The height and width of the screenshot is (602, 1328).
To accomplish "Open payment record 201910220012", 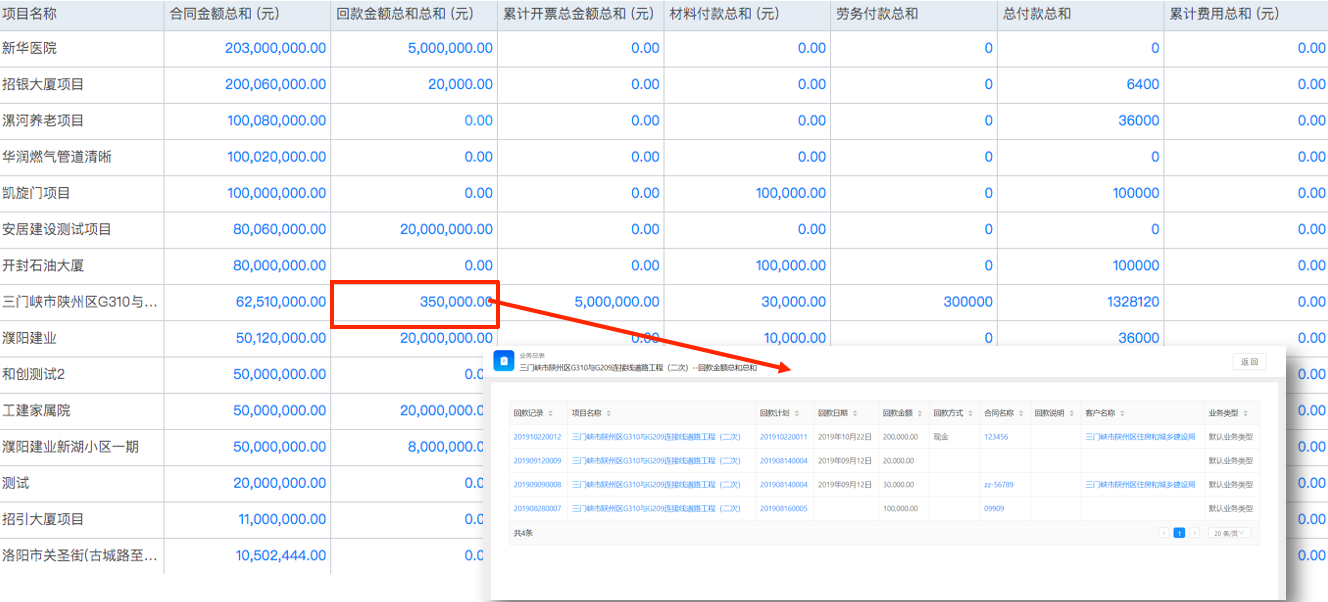I will (x=537, y=437).
